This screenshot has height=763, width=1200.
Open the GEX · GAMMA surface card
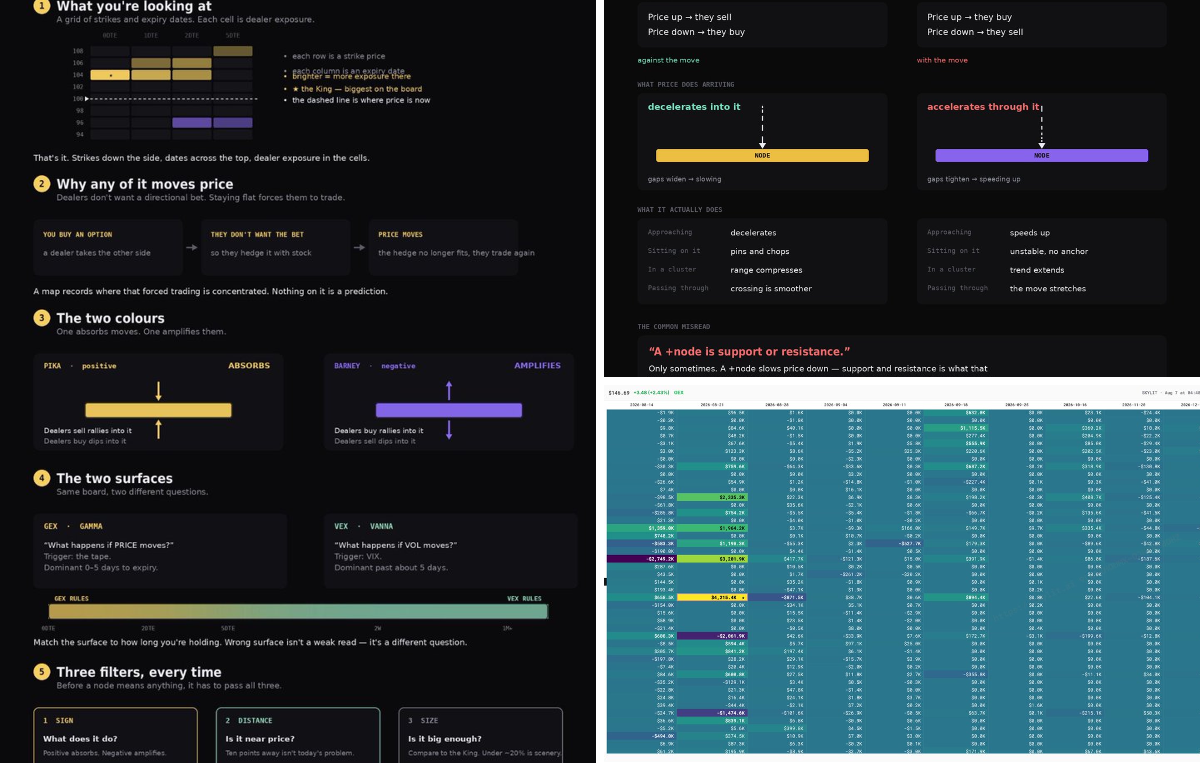coord(160,550)
